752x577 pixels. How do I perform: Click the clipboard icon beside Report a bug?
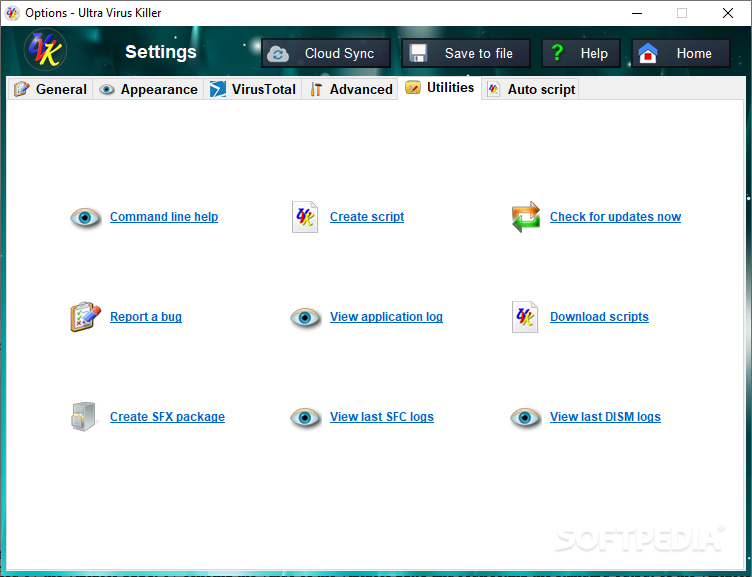pyautogui.click(x=85, y=317)
